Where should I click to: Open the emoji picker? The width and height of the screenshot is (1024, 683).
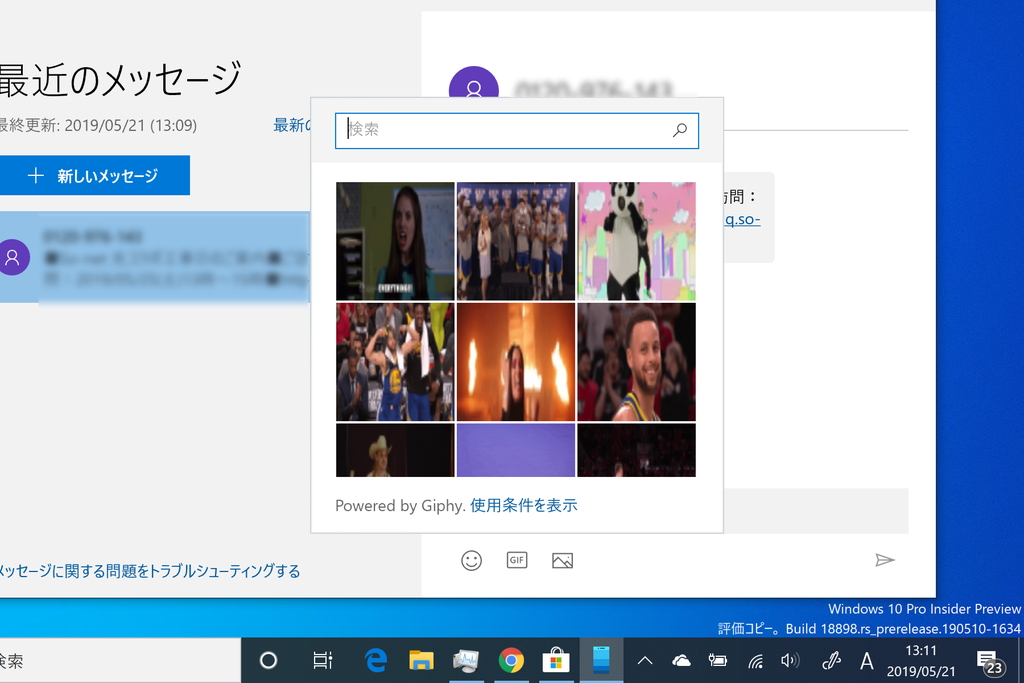pos(471,560)
